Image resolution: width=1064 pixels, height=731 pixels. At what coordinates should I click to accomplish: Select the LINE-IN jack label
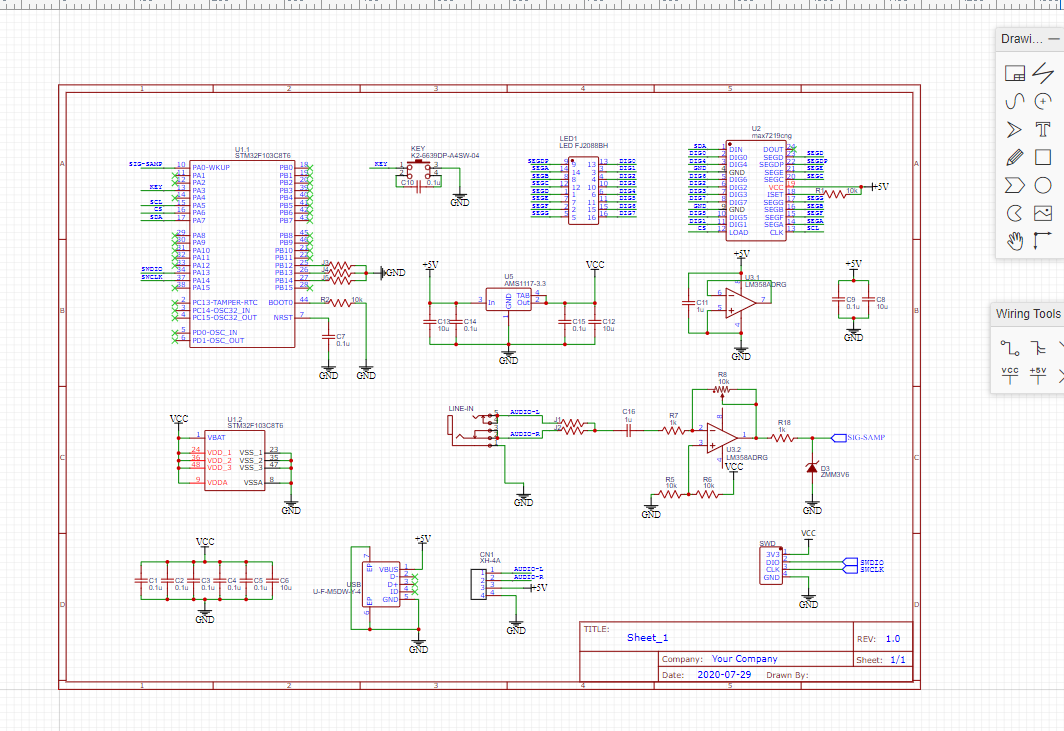(461, 409)
